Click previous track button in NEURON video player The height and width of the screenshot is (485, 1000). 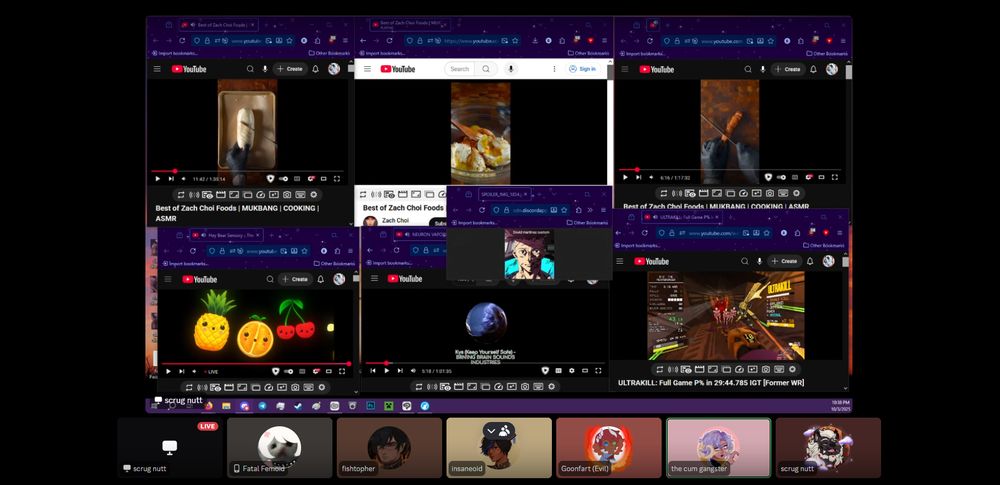click(373, 370)
